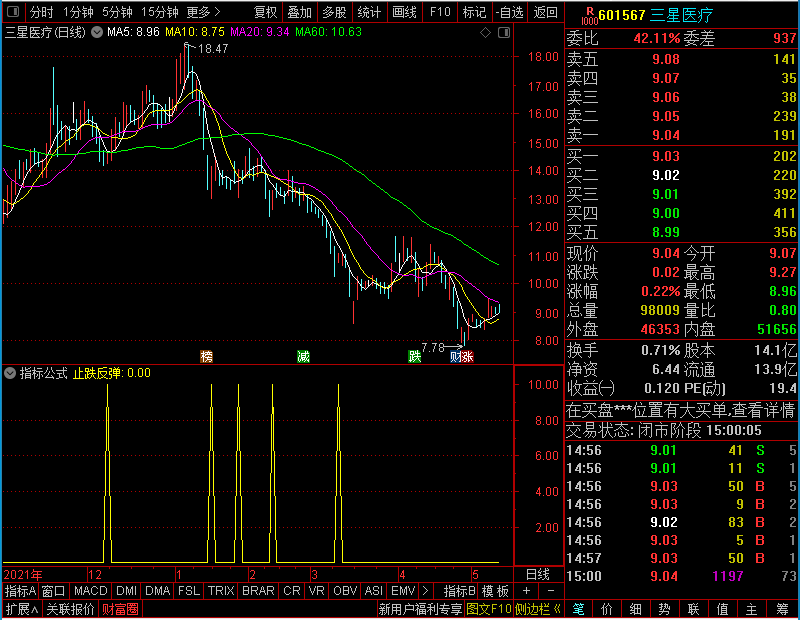Expand the 指标公式 indicator dropdown arrow
Screen dimensions: 800x620
pyautogui.click(x=10, y=373)
